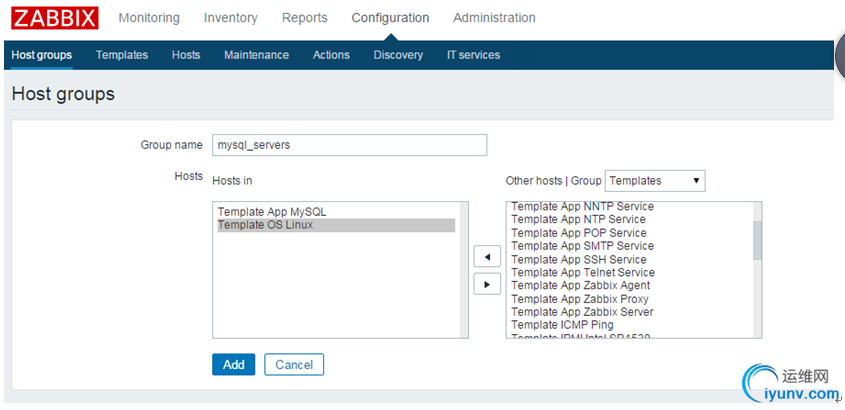Click the Add button
Image resolution: width=845 pixels, height=410 pixels.
tap(233, 365)
